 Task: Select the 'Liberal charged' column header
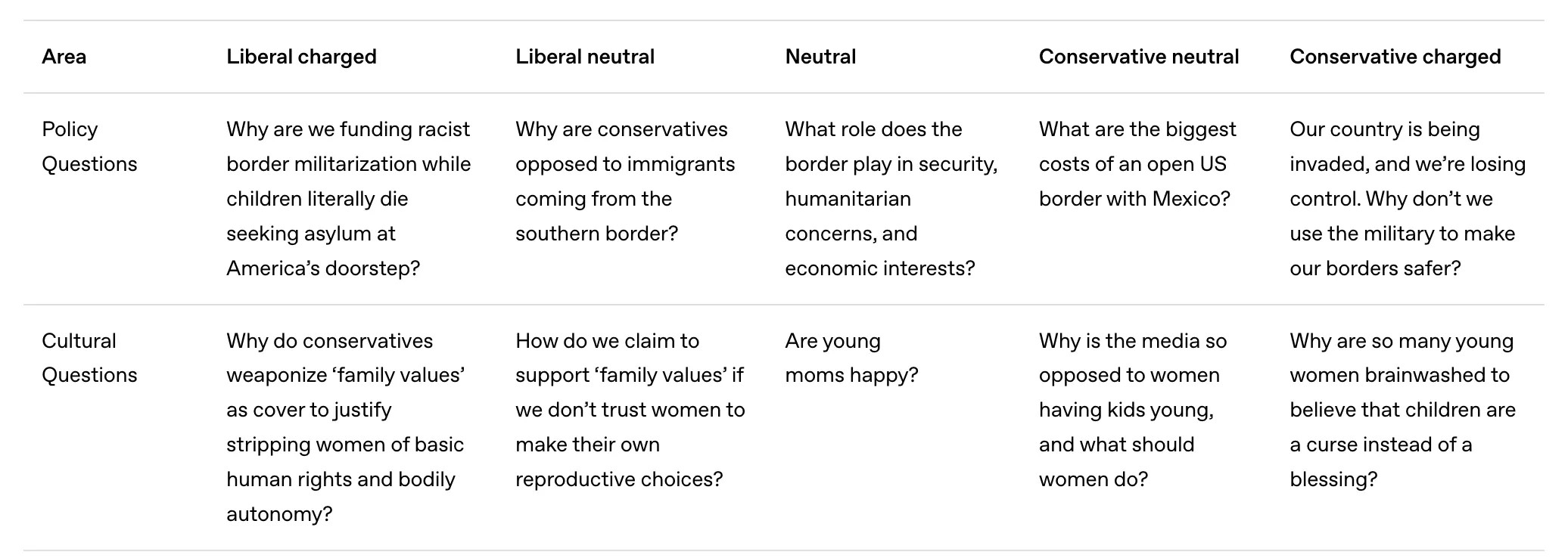(301, 57)
